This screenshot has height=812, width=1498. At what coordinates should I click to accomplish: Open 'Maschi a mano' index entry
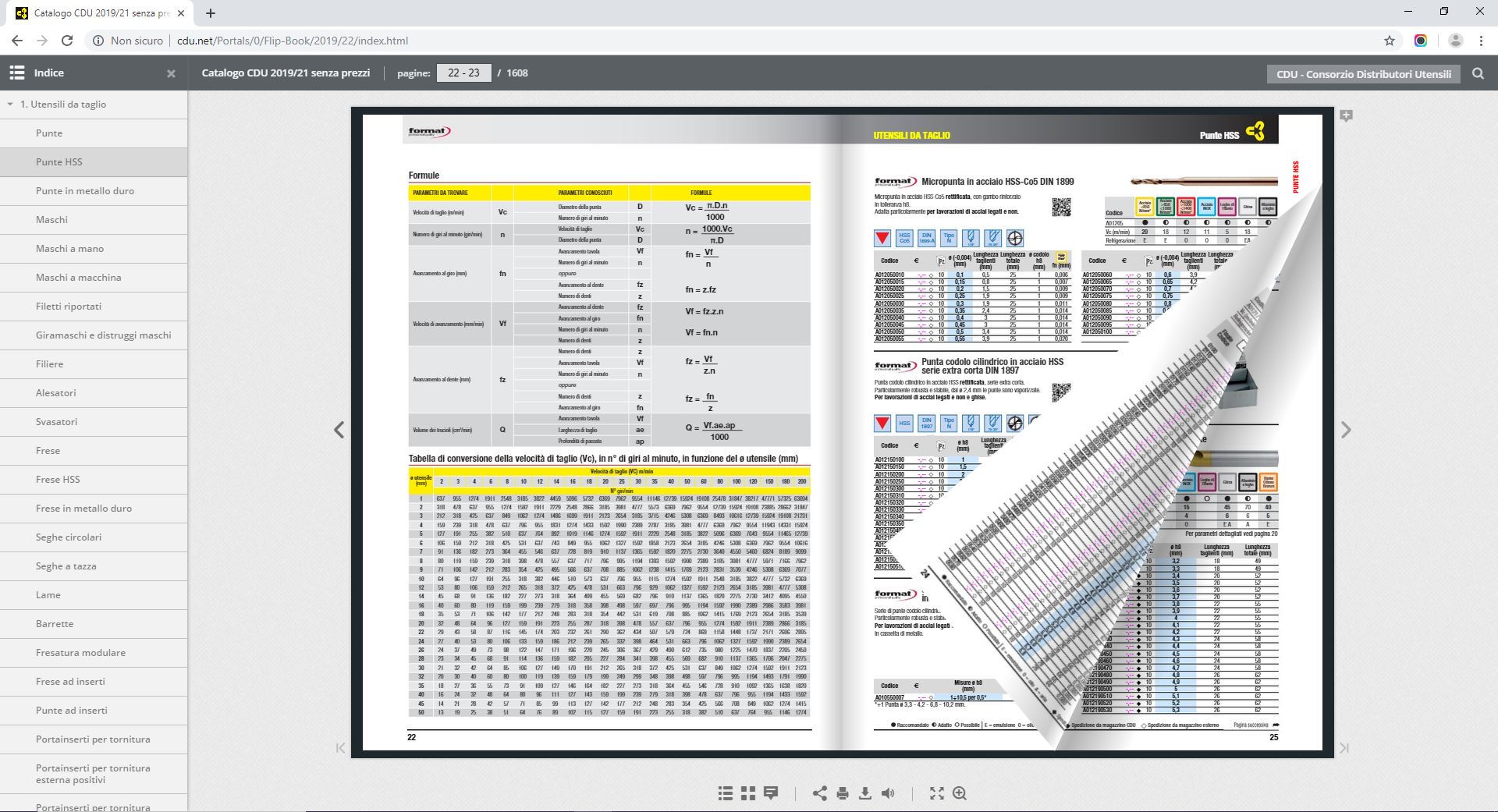94,249
